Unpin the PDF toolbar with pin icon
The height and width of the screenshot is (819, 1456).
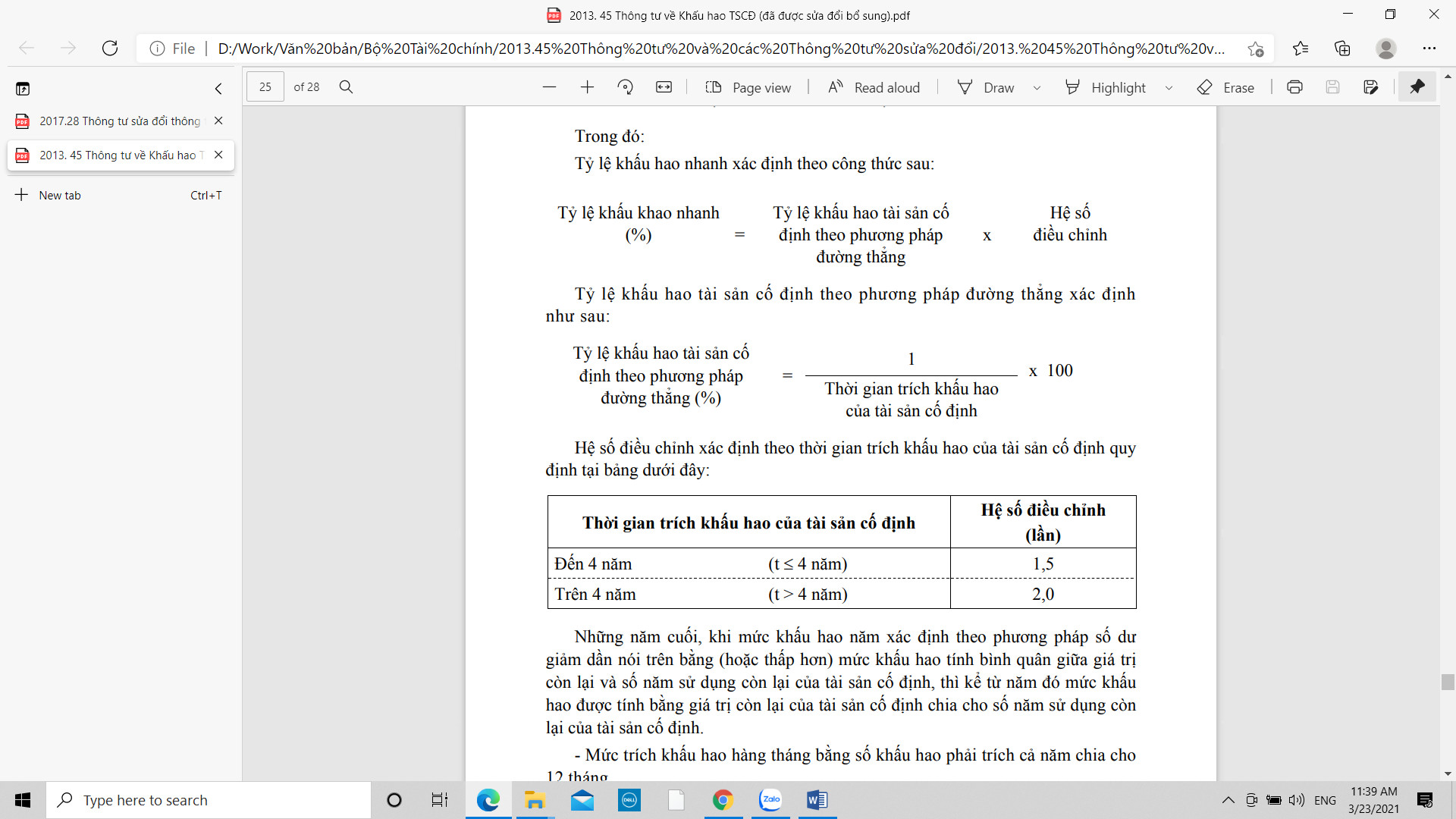[1417, 87]
